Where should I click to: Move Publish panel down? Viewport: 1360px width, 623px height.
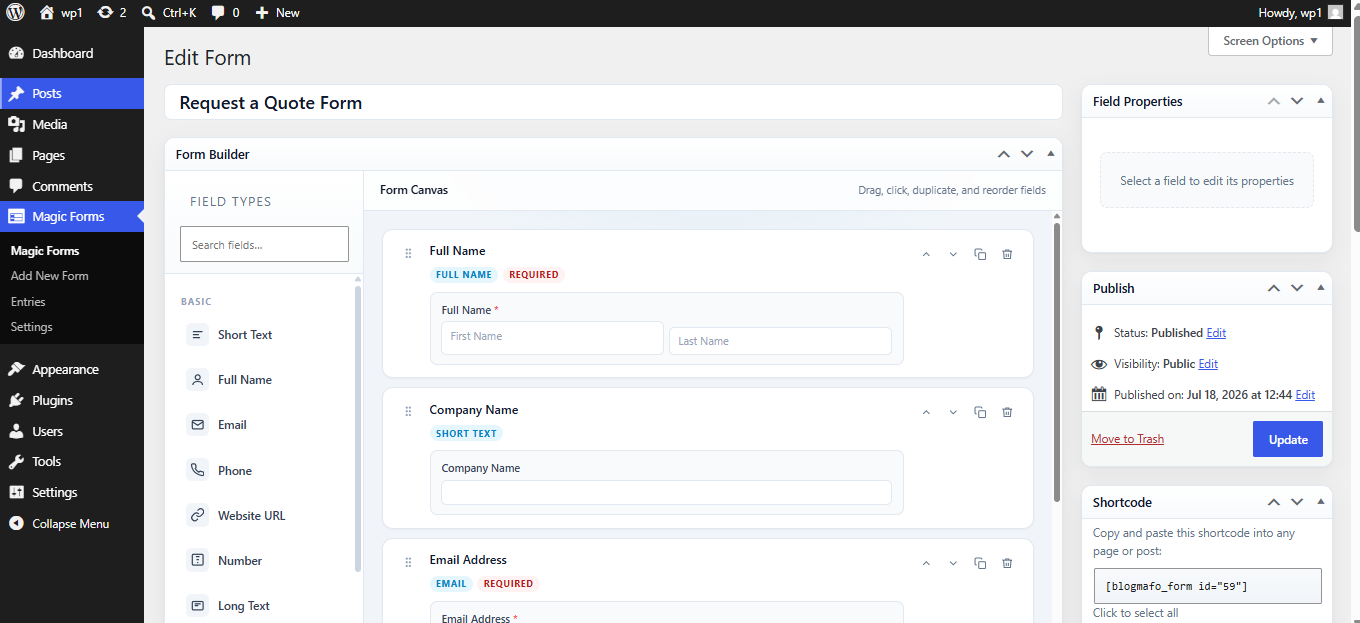coord(1297,288)
